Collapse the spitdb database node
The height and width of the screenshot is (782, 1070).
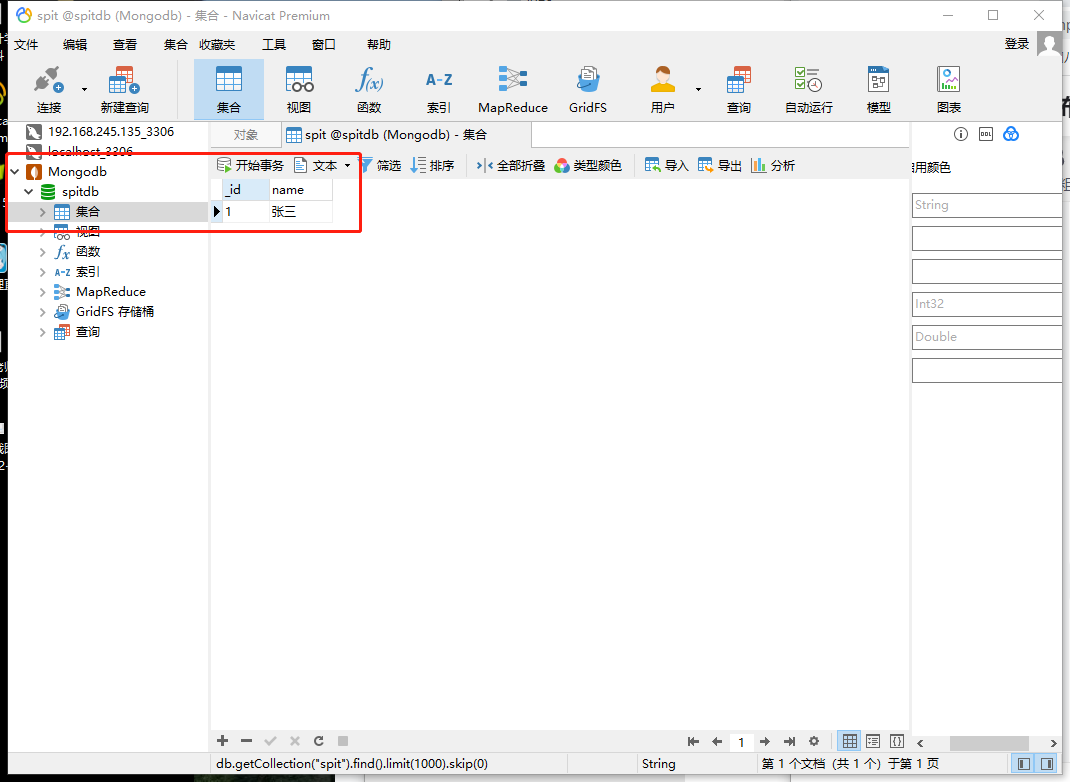pyautogui.click(x=29, y=192)
